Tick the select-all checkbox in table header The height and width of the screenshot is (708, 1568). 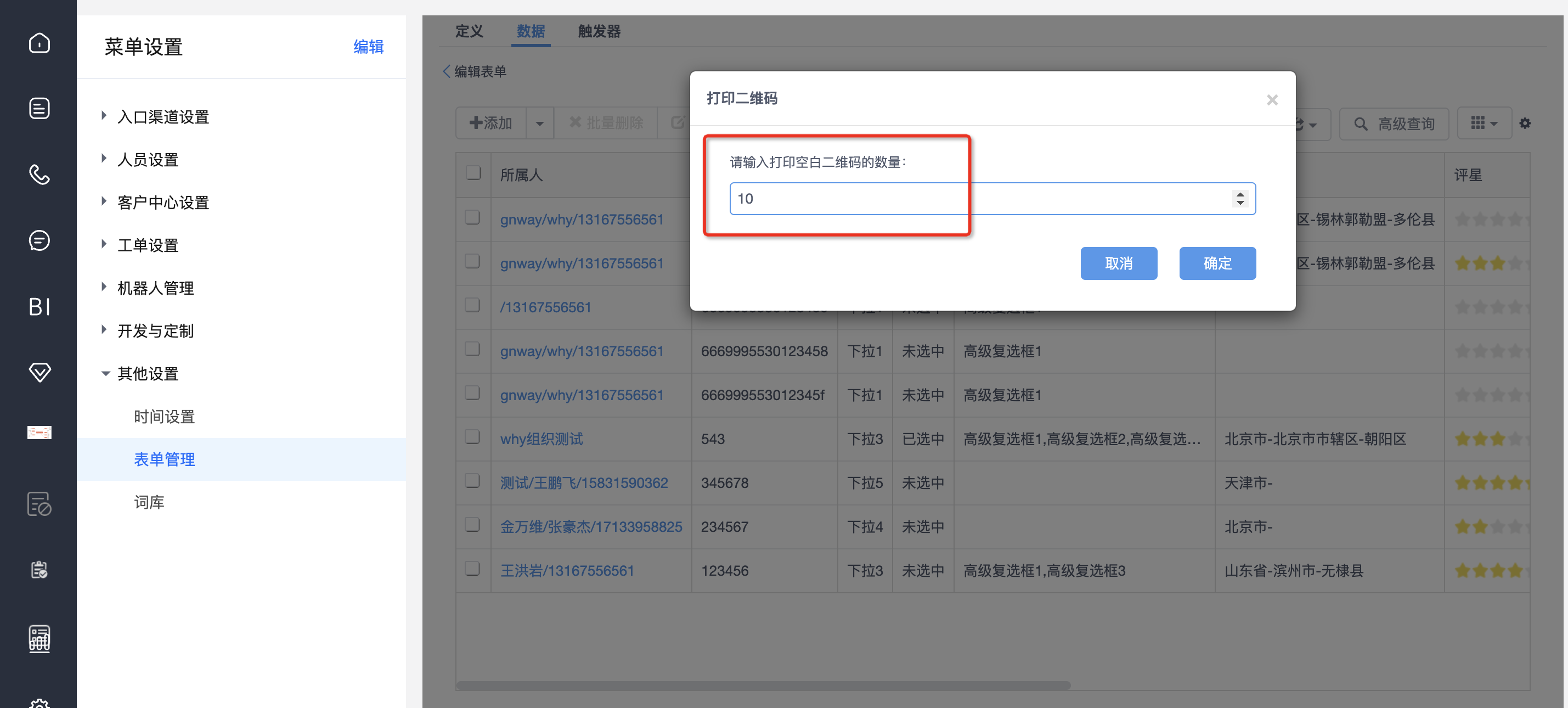tap(473, 173)
